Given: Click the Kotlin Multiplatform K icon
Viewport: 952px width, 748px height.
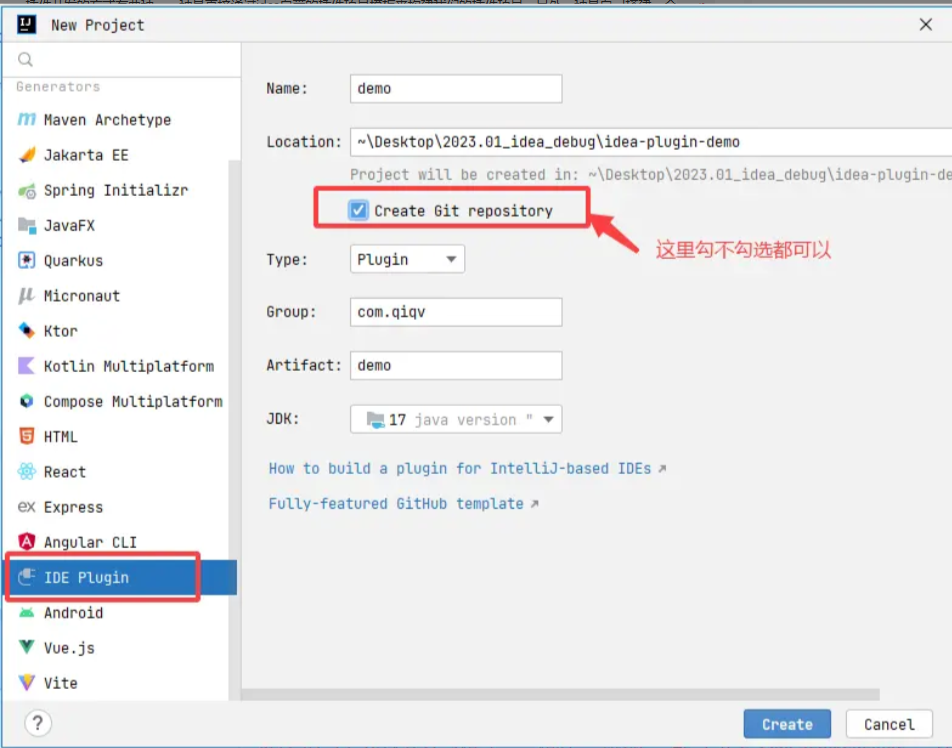Looking at the screenshot, I should 27,366.
